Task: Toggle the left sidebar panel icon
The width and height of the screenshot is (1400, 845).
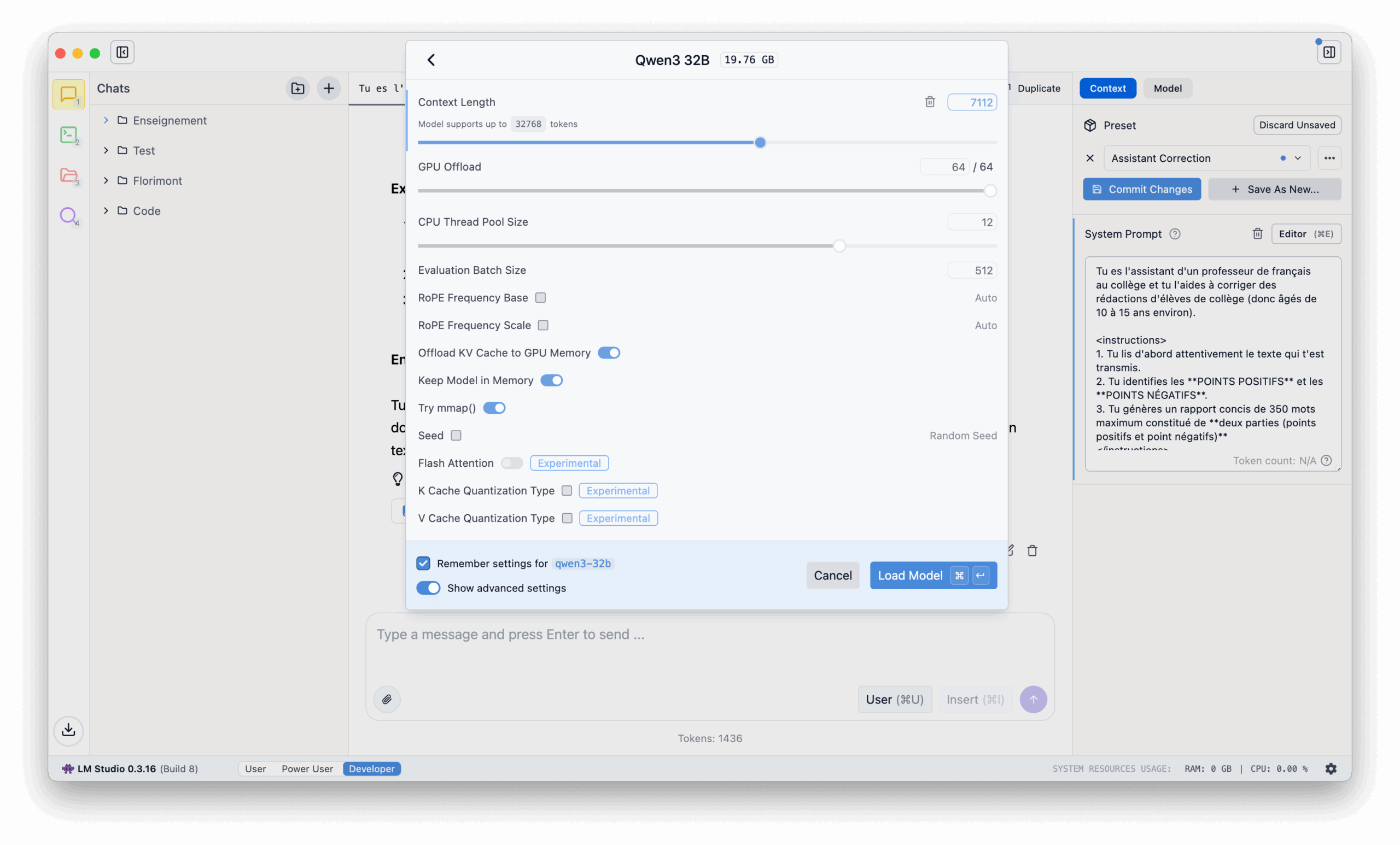Action: point(122,52)
